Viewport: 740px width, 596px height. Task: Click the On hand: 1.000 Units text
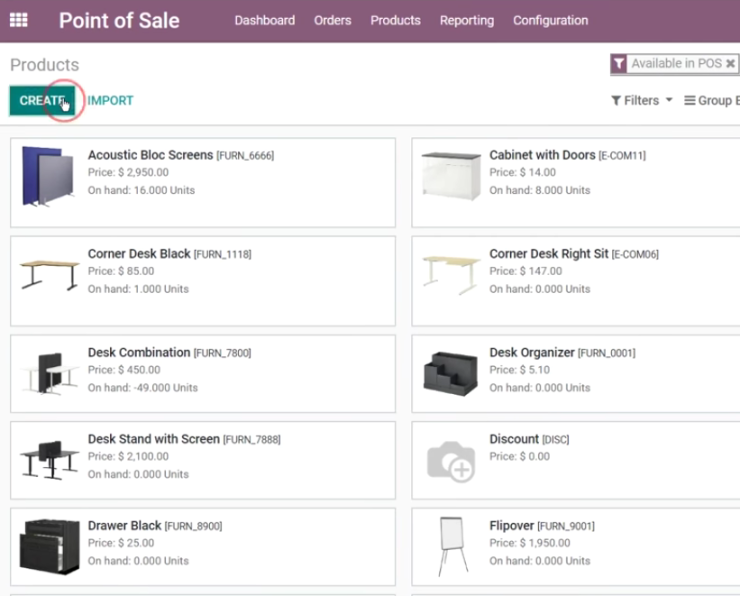(x=138, y=289)
